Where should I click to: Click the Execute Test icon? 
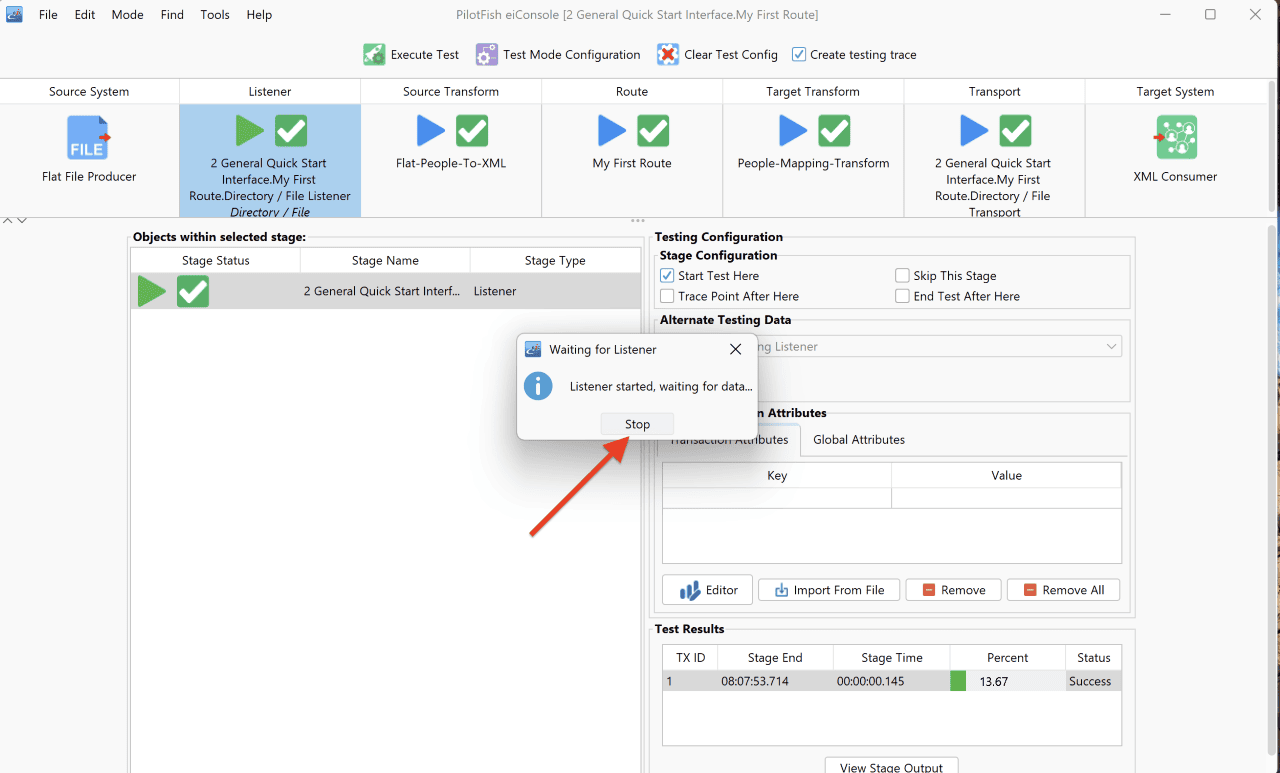pyautogui.click(x=374, y=55)
